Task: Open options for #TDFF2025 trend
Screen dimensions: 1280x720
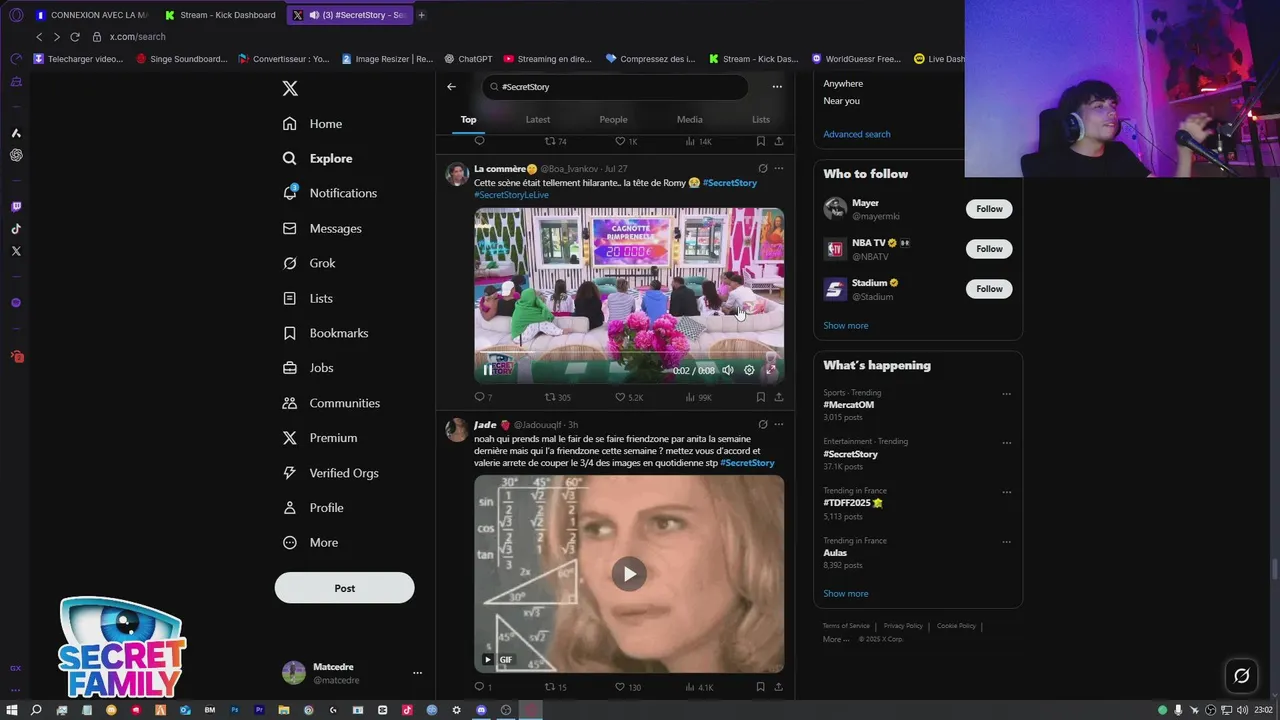Action: 1006,492
